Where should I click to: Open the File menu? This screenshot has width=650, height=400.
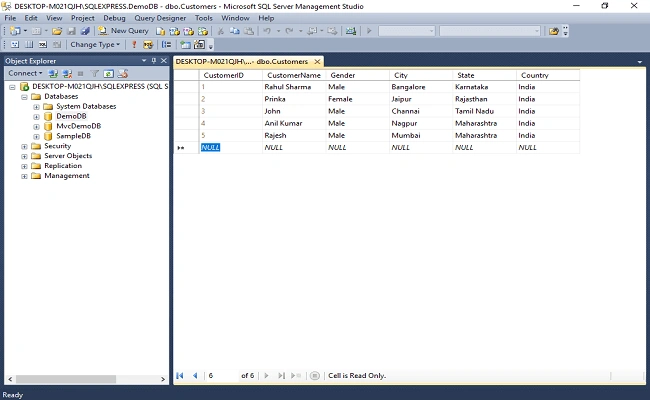(10, 18)
